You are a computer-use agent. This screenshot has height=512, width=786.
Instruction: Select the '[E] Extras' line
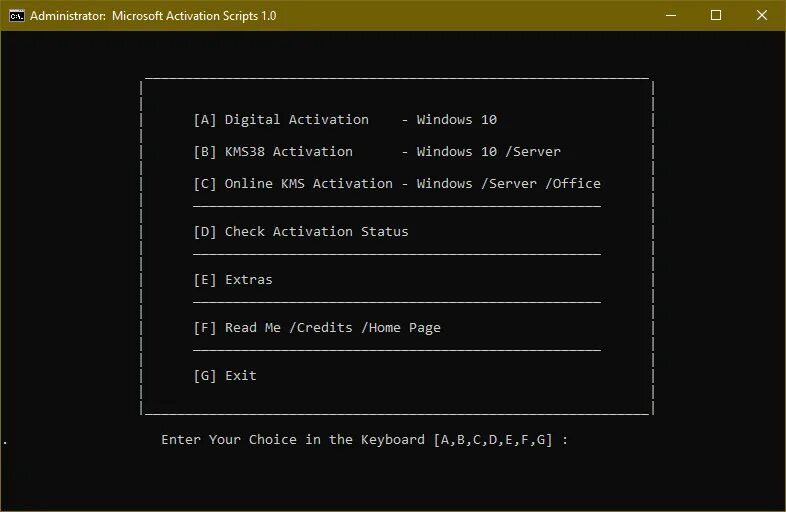(233, 280)
